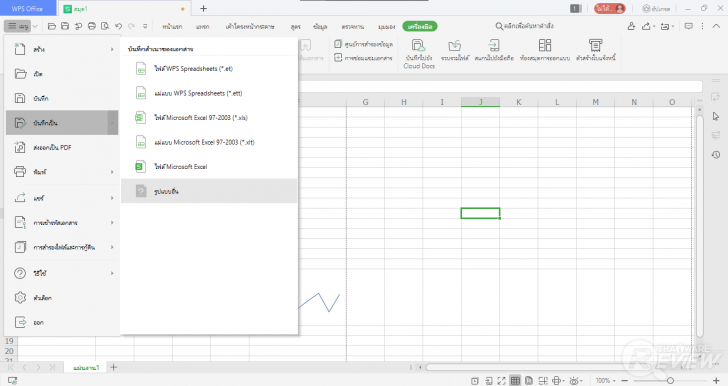The width and height of the screenshot is (728, 386).
Task: Choose Microsoft Excel 97-2003 template (*.xlt) format
Action: coord(209,142)
